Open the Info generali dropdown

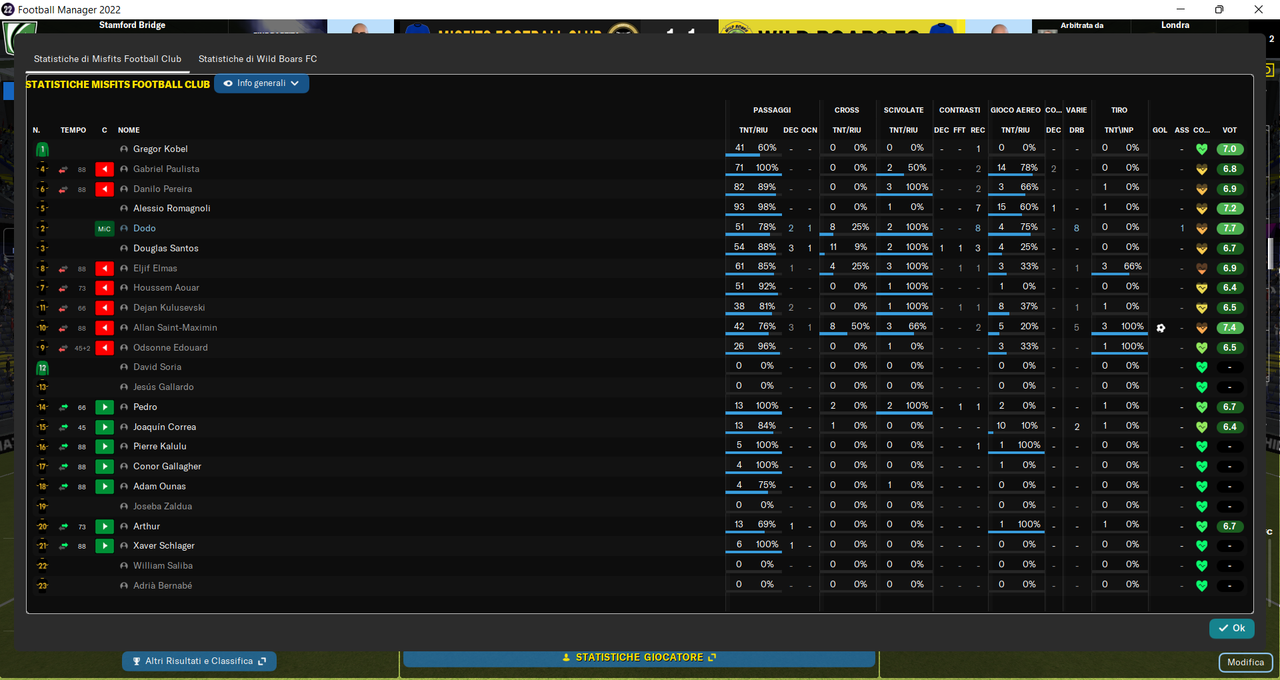pos(261,83)
